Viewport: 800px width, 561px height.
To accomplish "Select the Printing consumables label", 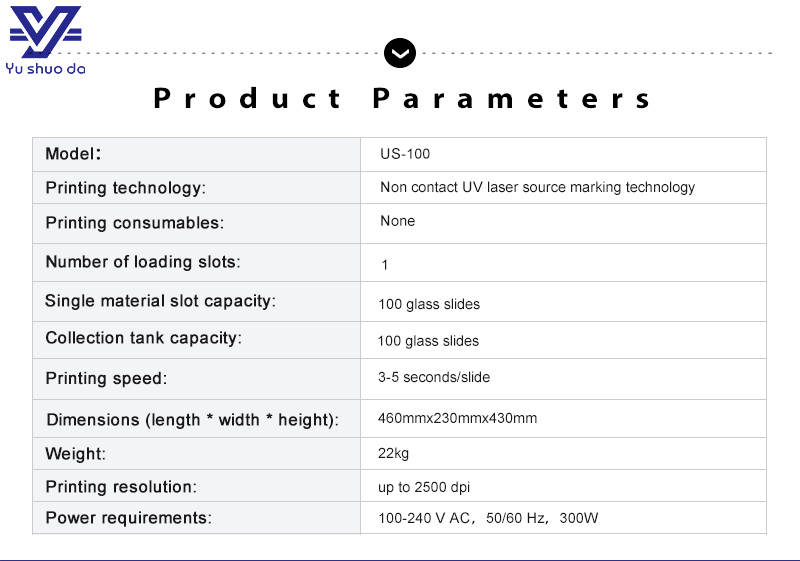I will (134, 223).
